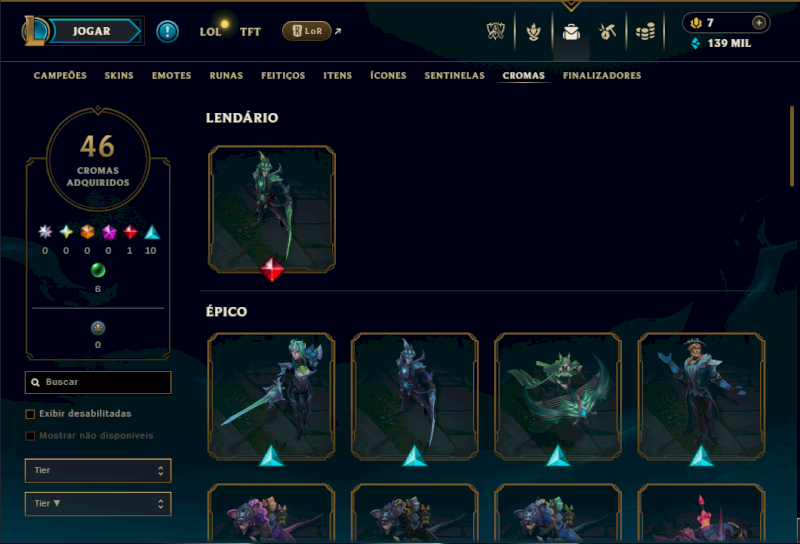Viewport: 800px width, 544px height.
Task: Open the Tier sort order dropdown
Action: point(98,504)
